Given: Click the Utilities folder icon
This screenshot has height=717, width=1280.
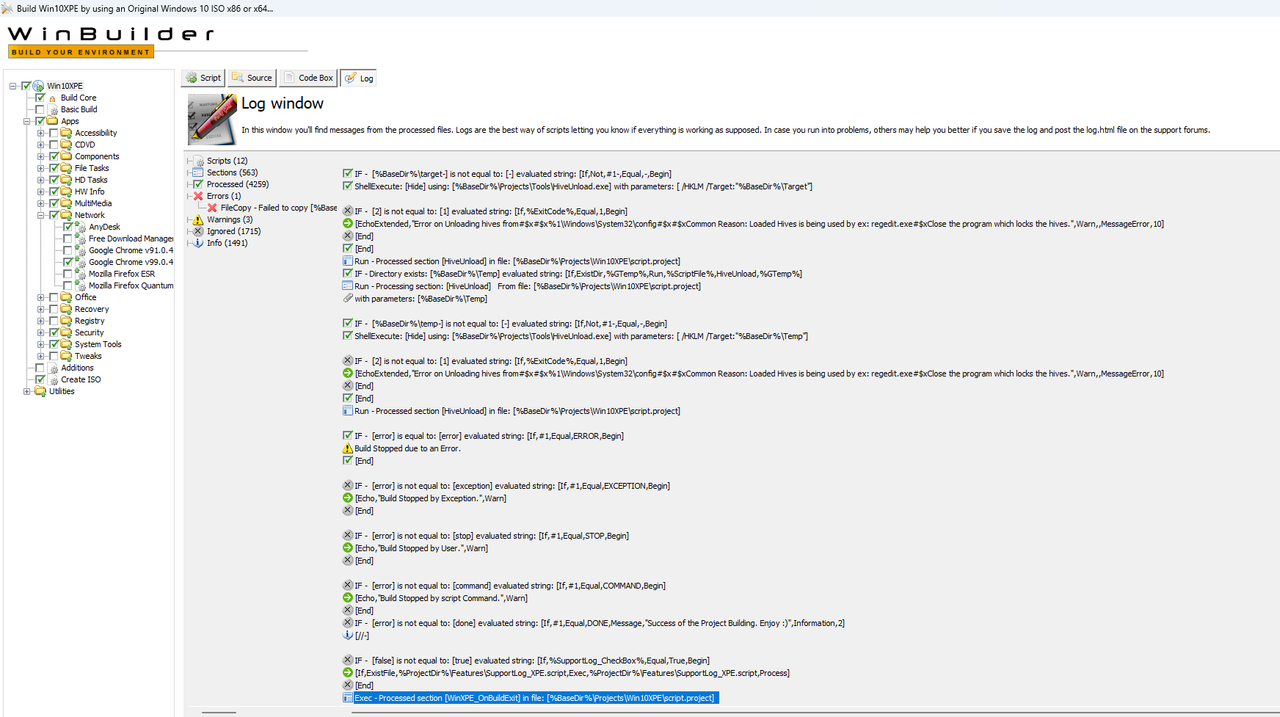Looking at the screenshot, I should click(x=40, y=391).
